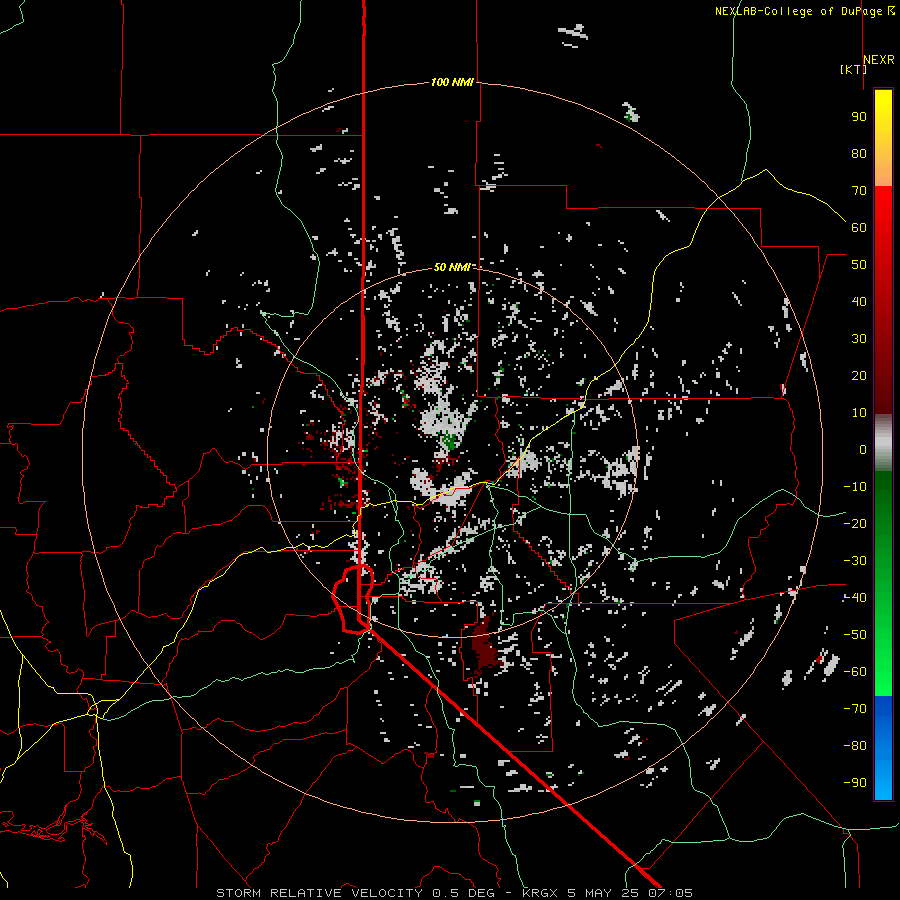Pick the gray zero-velocity segment of the color bar

tap(883, 443)
